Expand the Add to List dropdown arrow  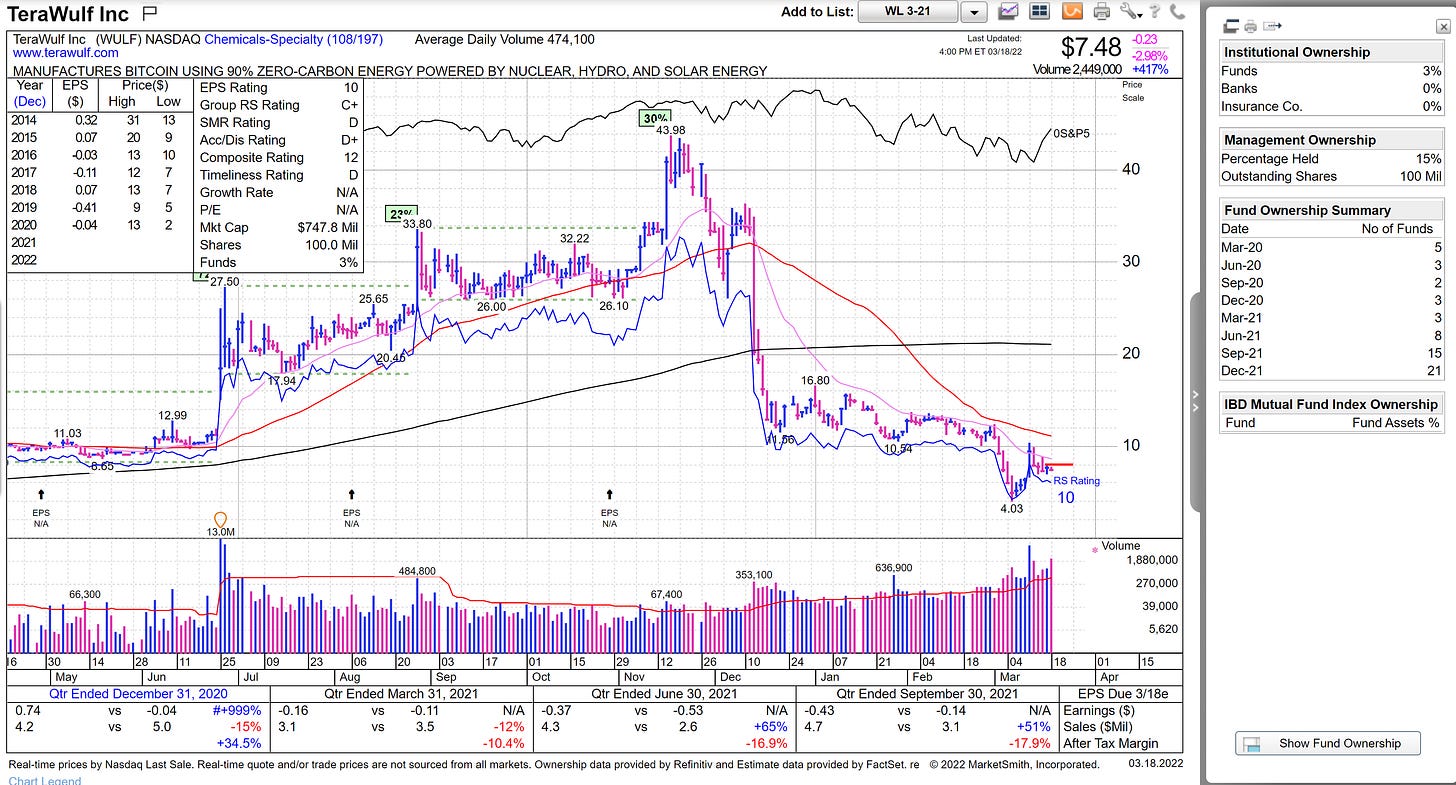pyautogui.click(x=974, y=12)
